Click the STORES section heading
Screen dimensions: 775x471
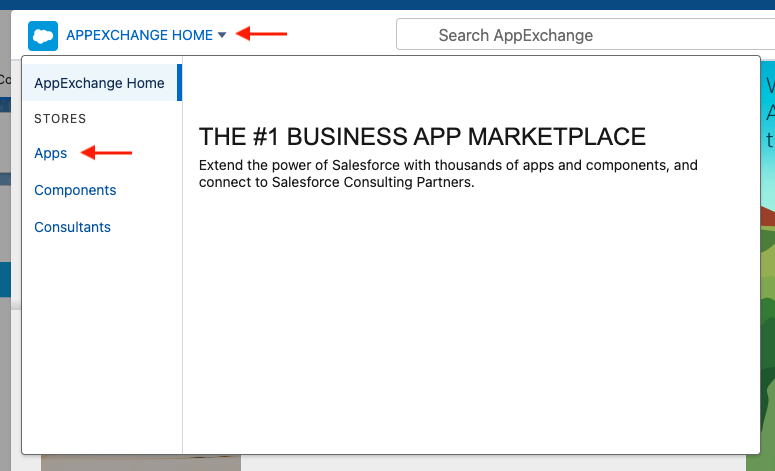pyautogui.click(x=60, y=119)
